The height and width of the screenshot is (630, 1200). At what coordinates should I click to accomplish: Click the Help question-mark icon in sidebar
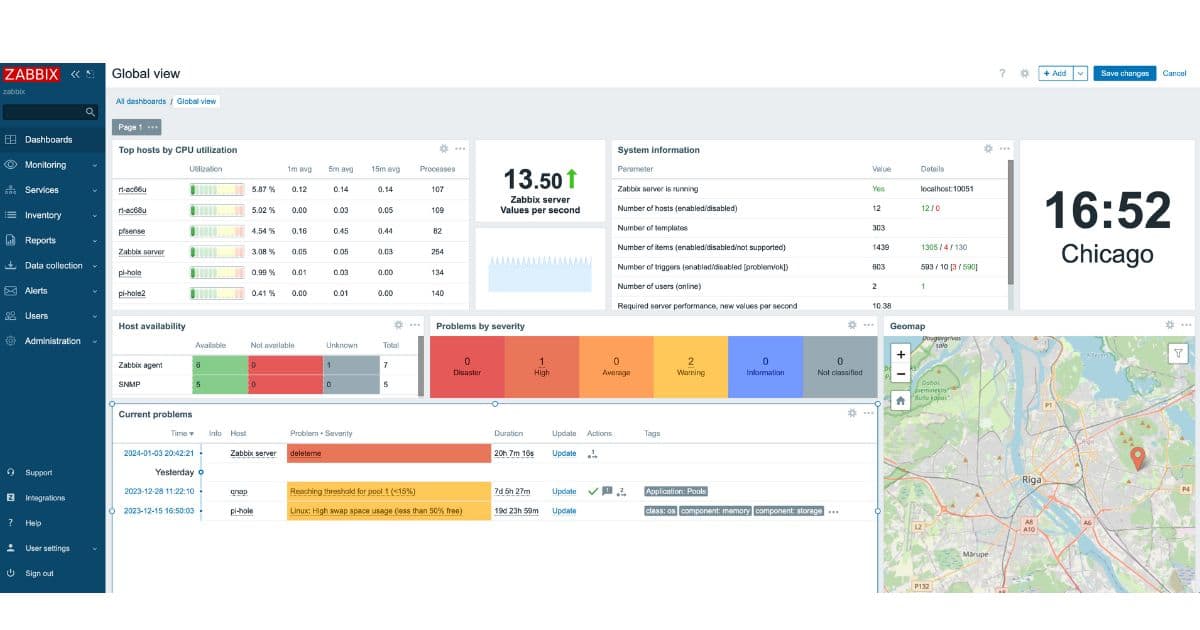coord(10,523)
